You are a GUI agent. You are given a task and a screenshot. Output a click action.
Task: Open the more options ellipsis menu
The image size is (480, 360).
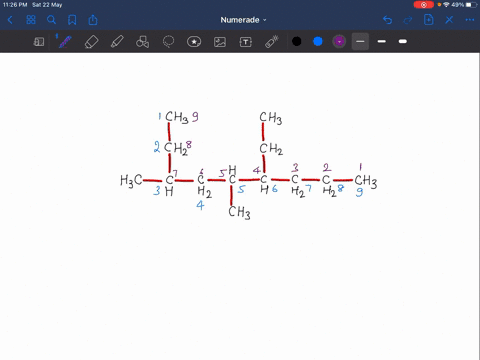[470, 20]
